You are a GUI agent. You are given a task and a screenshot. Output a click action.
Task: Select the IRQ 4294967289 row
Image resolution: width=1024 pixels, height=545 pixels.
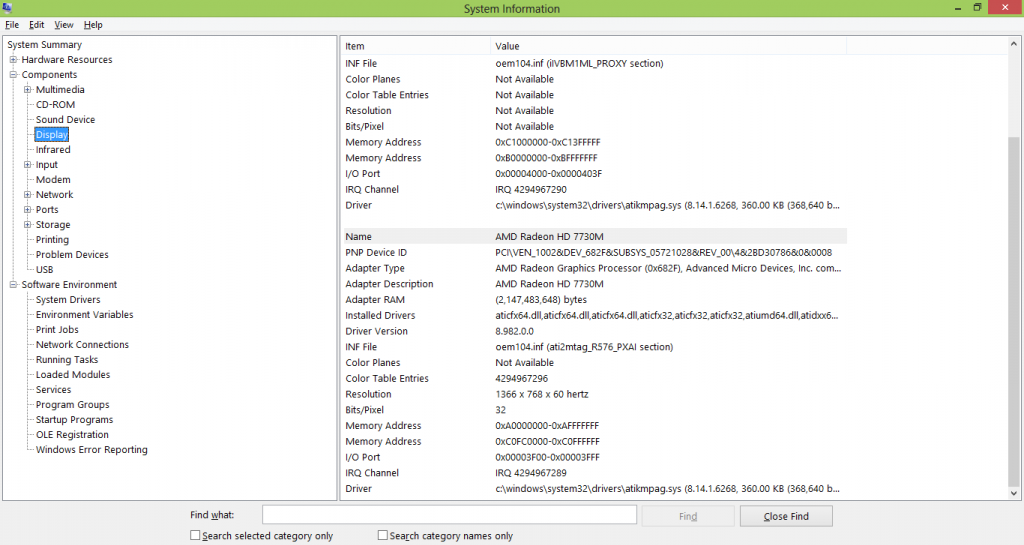tap(594, 473)
